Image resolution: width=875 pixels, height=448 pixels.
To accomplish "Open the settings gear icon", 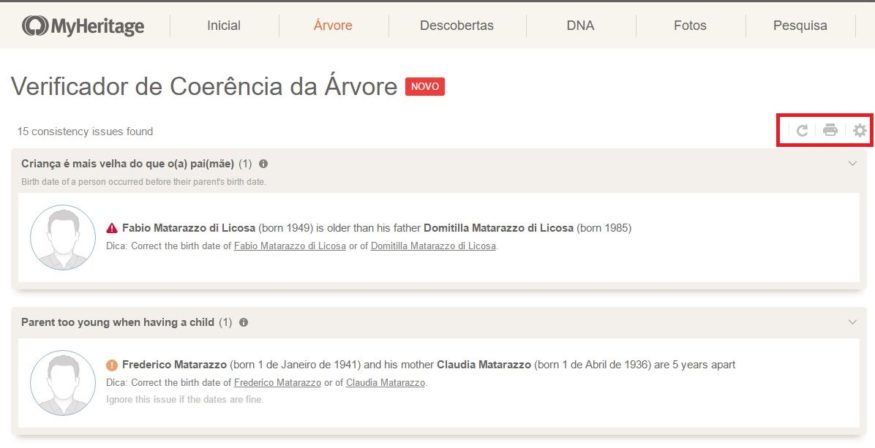I will coord(860,131).
